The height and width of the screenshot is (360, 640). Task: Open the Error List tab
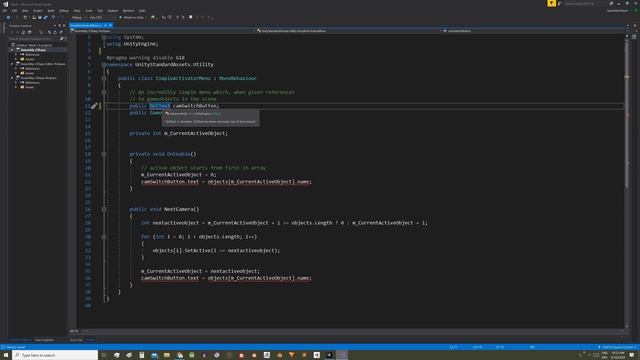[76, 340]
